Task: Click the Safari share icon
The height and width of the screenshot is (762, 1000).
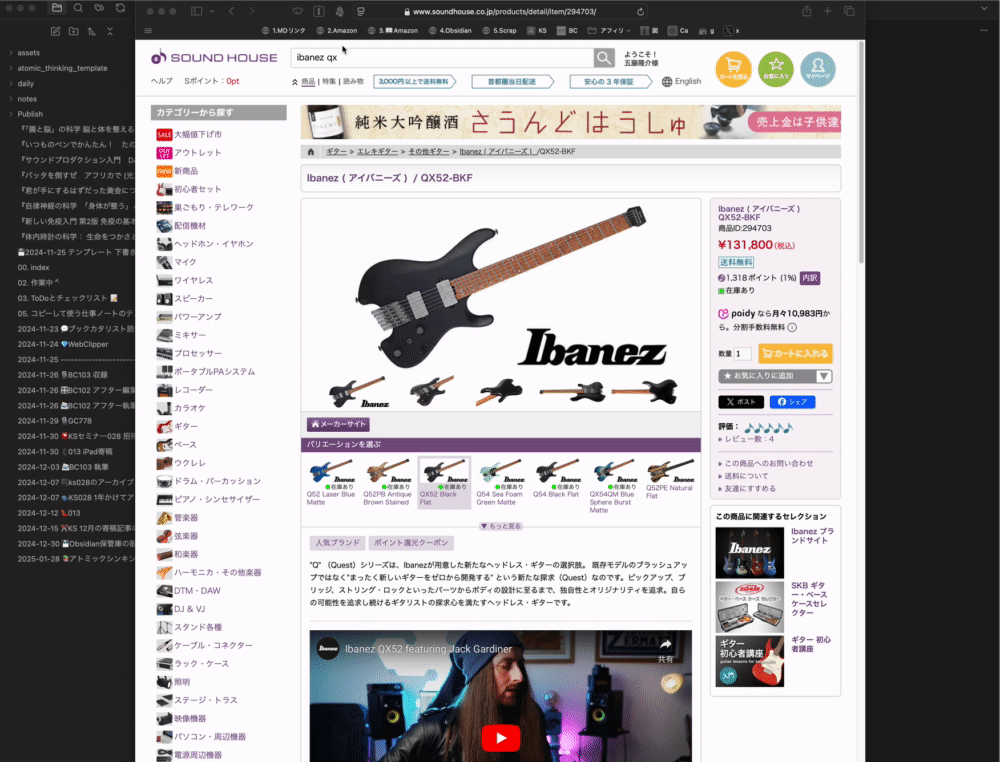Action: click(x=807, y=11)
